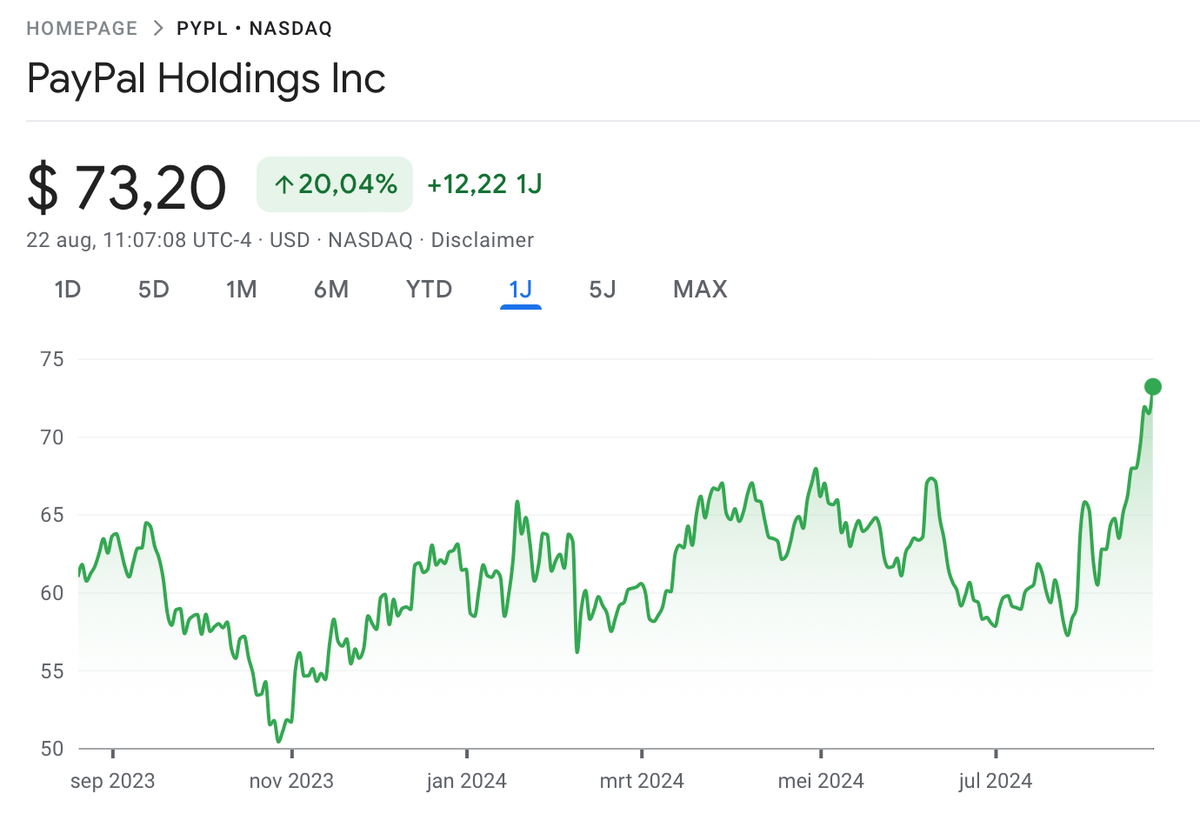Click the currently active 1J tab
The height and width of the screenshot is (821, 1200).
pyautogui.click(x=520, y=290)
